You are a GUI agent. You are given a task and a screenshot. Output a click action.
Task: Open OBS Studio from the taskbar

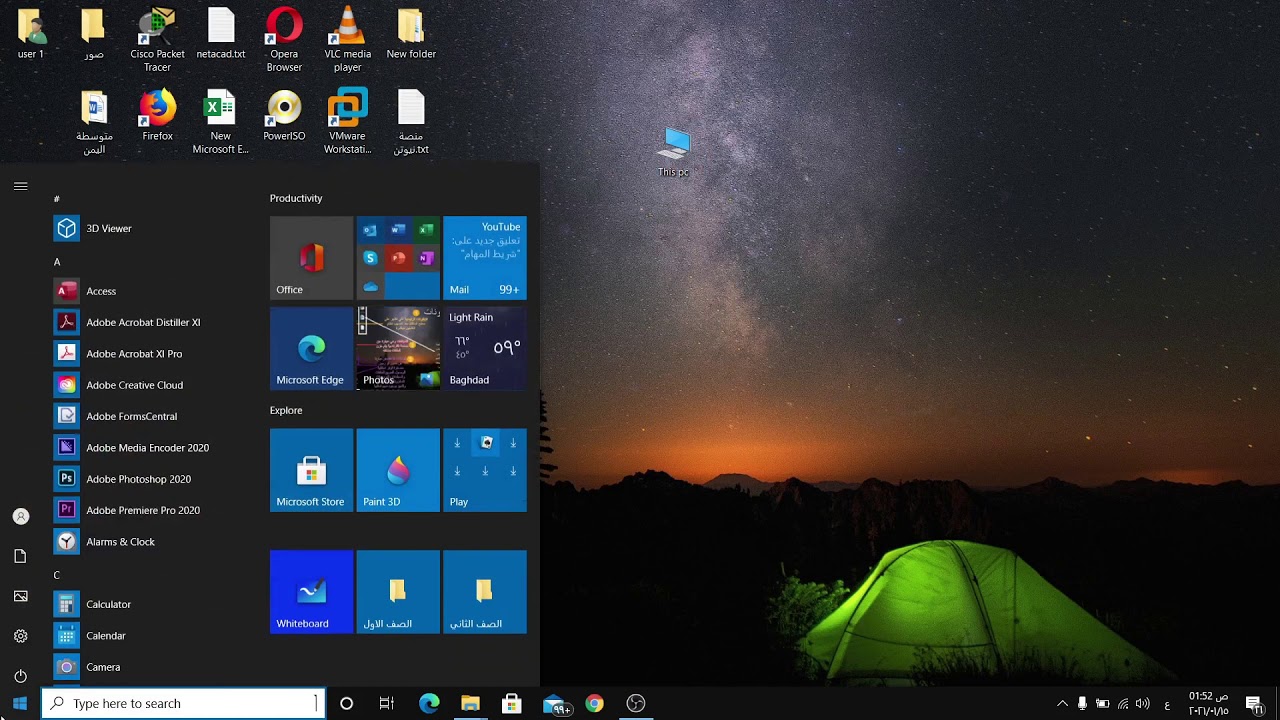tap(636, 704)
